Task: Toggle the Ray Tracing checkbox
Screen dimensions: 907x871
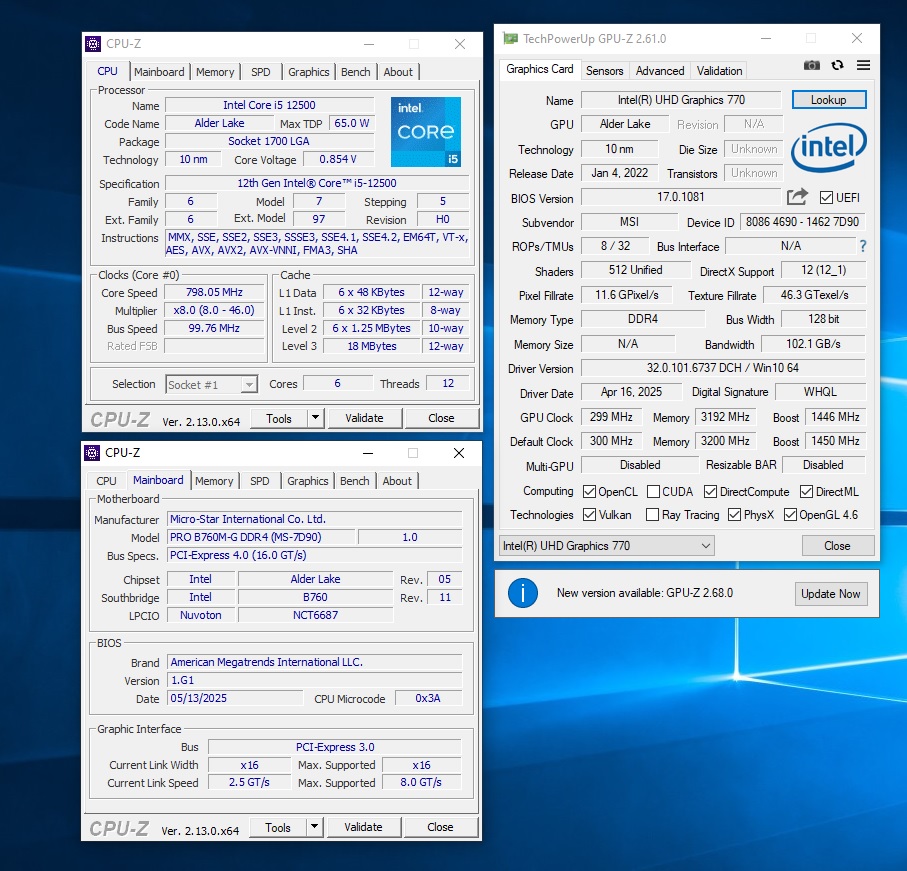Action: (652, 515)
